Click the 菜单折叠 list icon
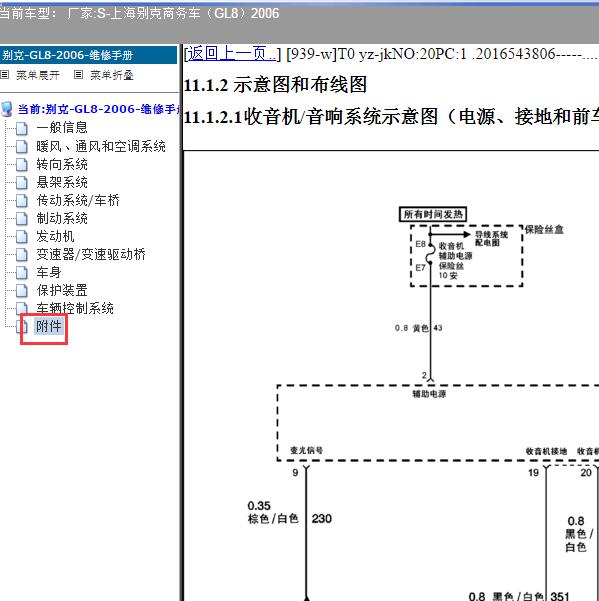 (x=78, y=75)
